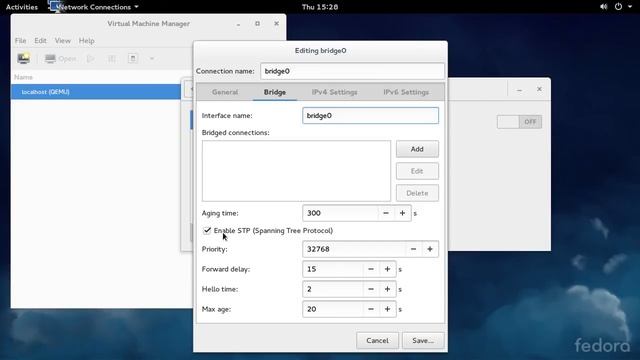This screenshot has height=360, width=640.
Task: Toggle the OFF switch in the background window
Action: coord(519,122)
